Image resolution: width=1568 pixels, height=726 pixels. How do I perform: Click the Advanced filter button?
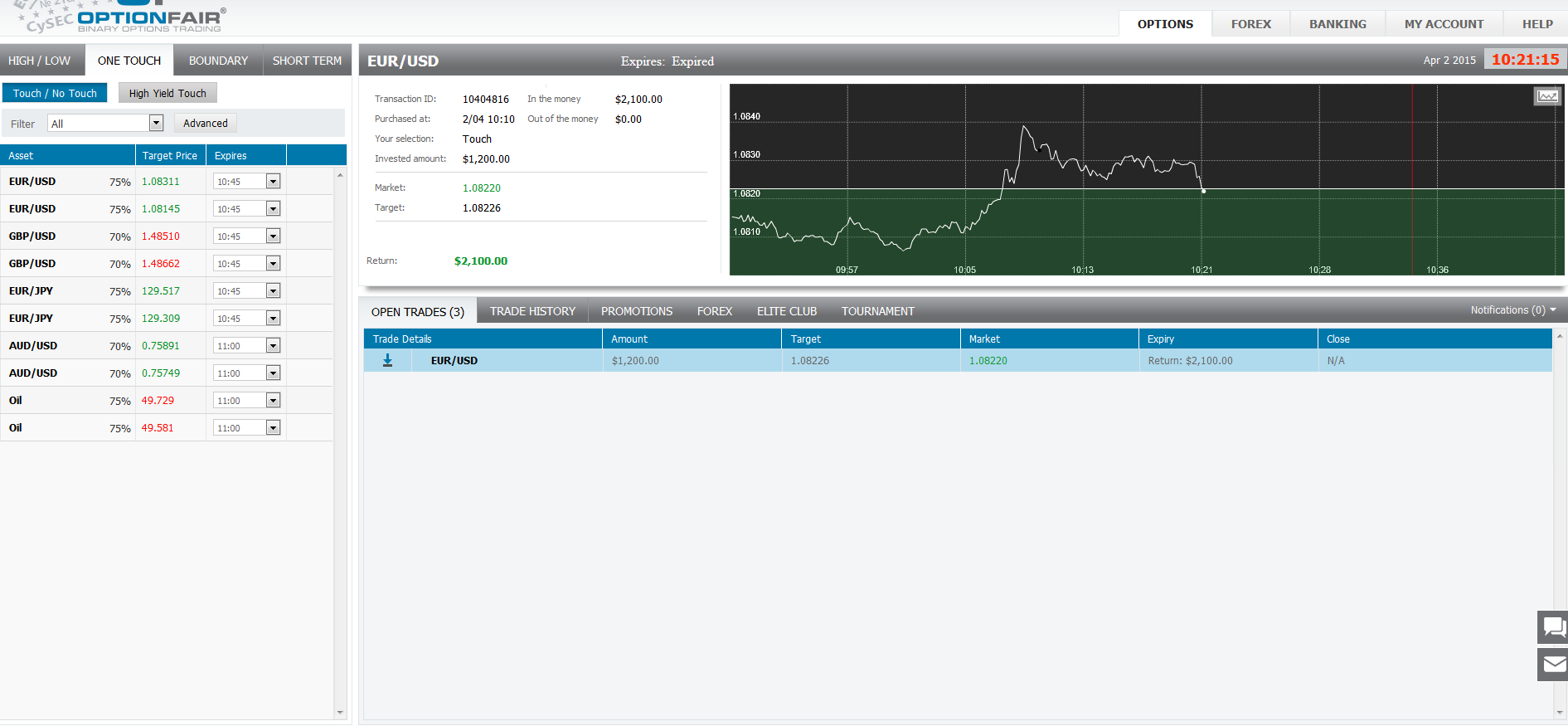(205, 124)
